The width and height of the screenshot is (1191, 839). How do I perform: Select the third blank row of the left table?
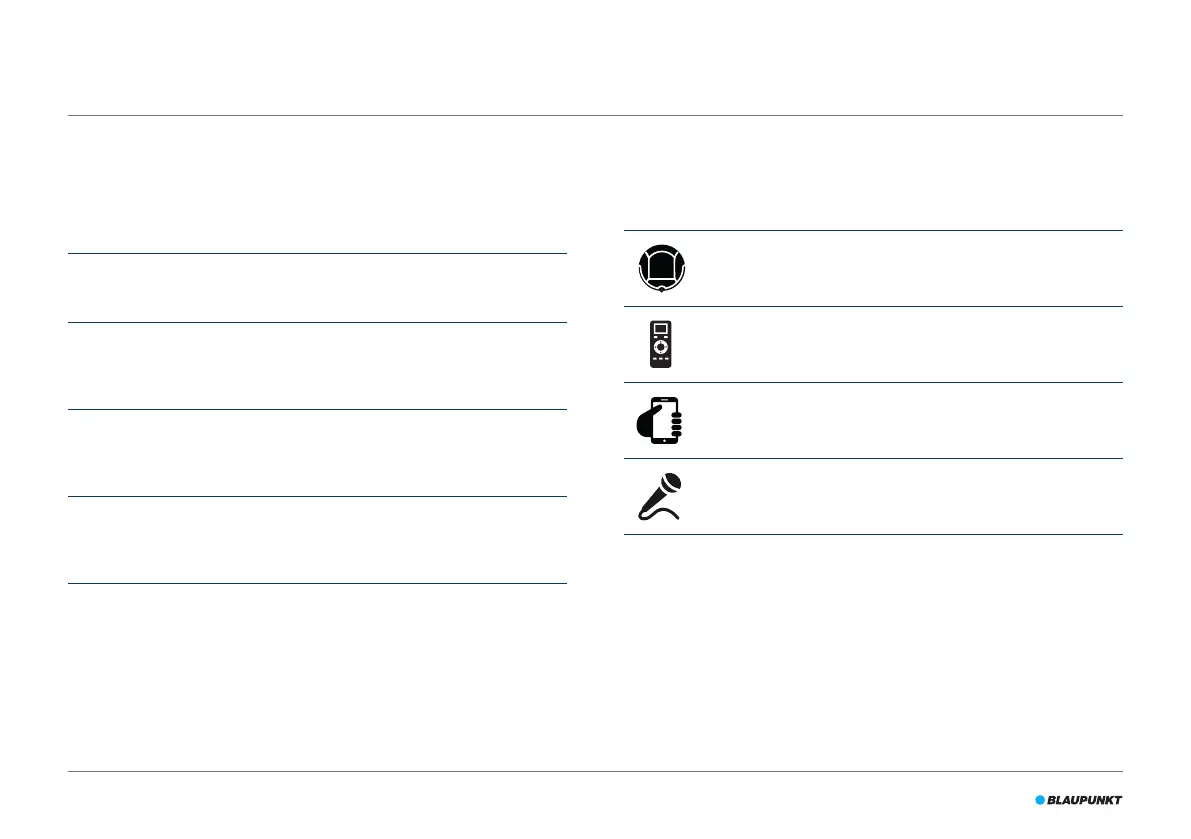click(x=317, y=453)
